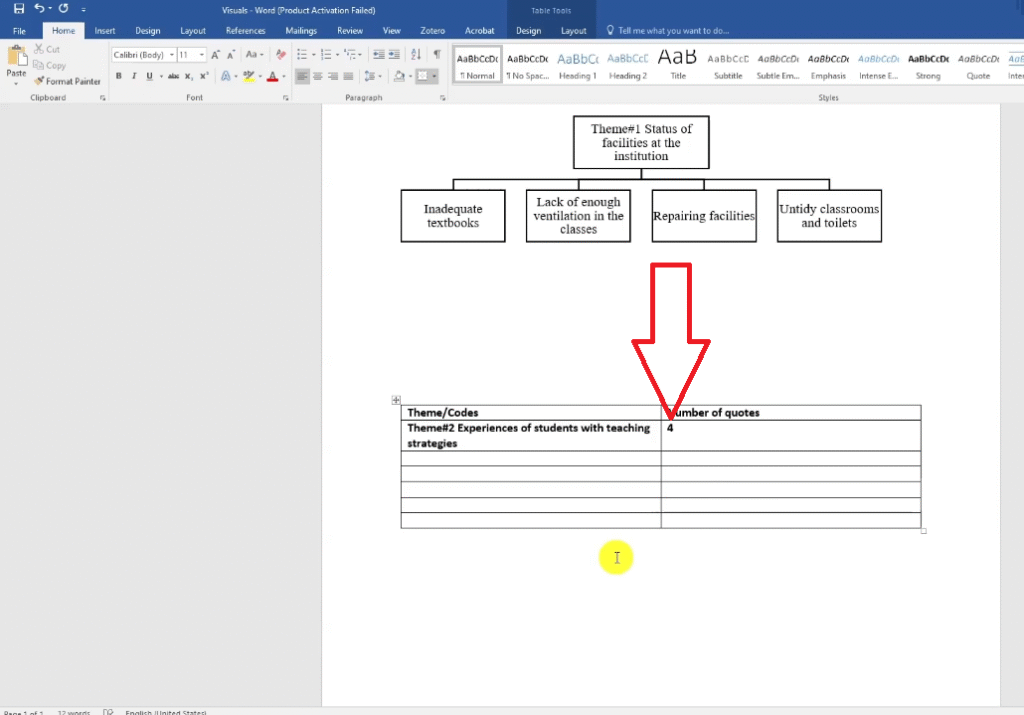The height and width of the screenshot is (715, 1024).
Task: Switch to the Insert ribbon tab
Action: [x=105, y=31]
